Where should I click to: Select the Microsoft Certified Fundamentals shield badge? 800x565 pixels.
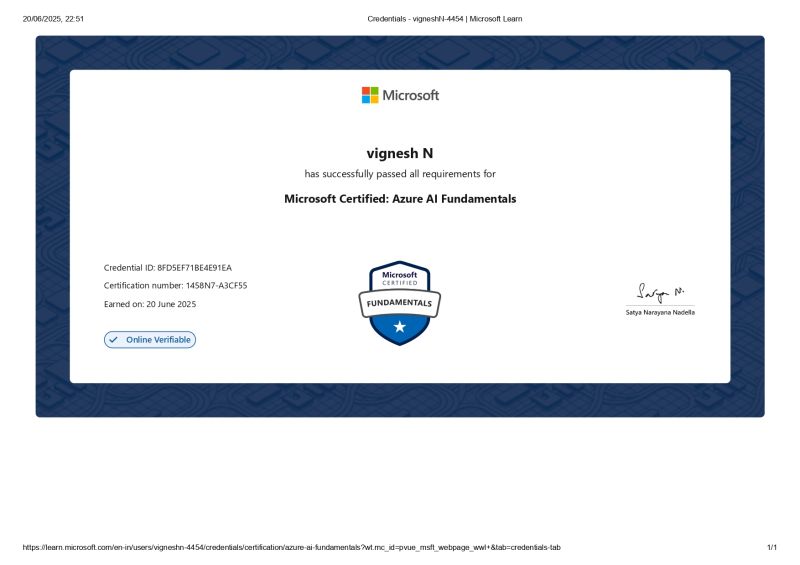pos(399,303)
